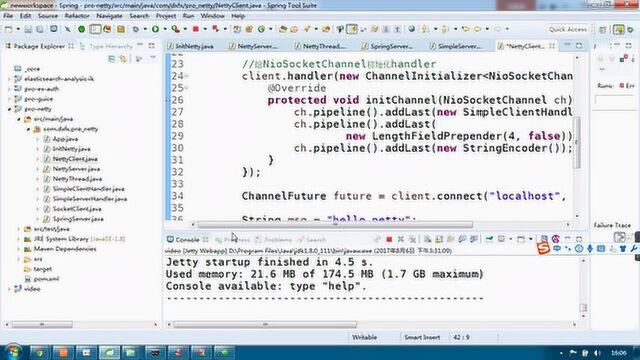The height and width of the screenshot is (360, 640).
Task: Collapse the pro-netty project node
Action: [9, 109]
